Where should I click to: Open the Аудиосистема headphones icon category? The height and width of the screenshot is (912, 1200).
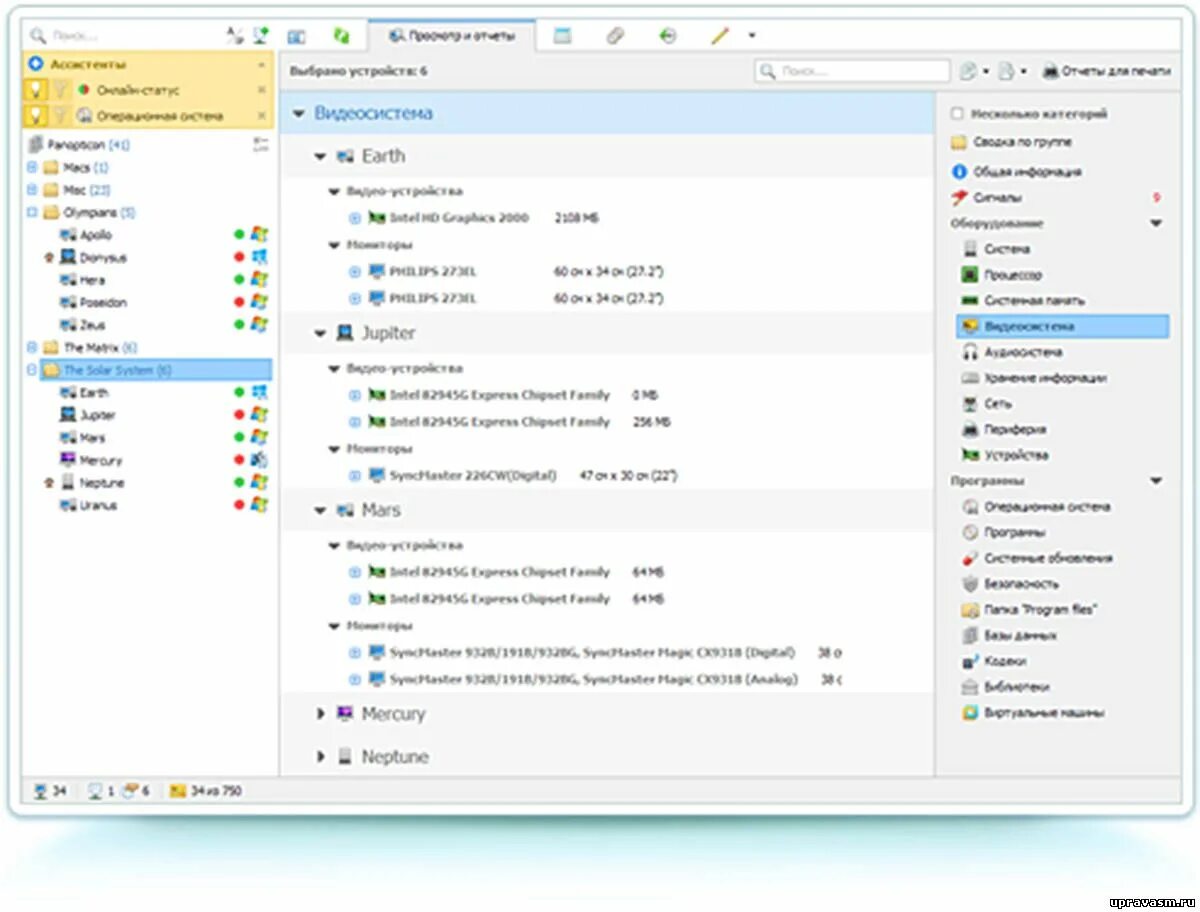click(969, 353)
